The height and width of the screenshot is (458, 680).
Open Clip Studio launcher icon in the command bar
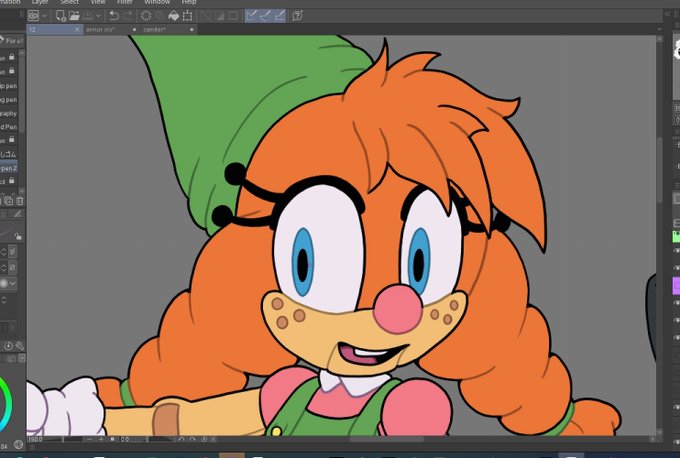pyautogui.click(x=33, y=16)
